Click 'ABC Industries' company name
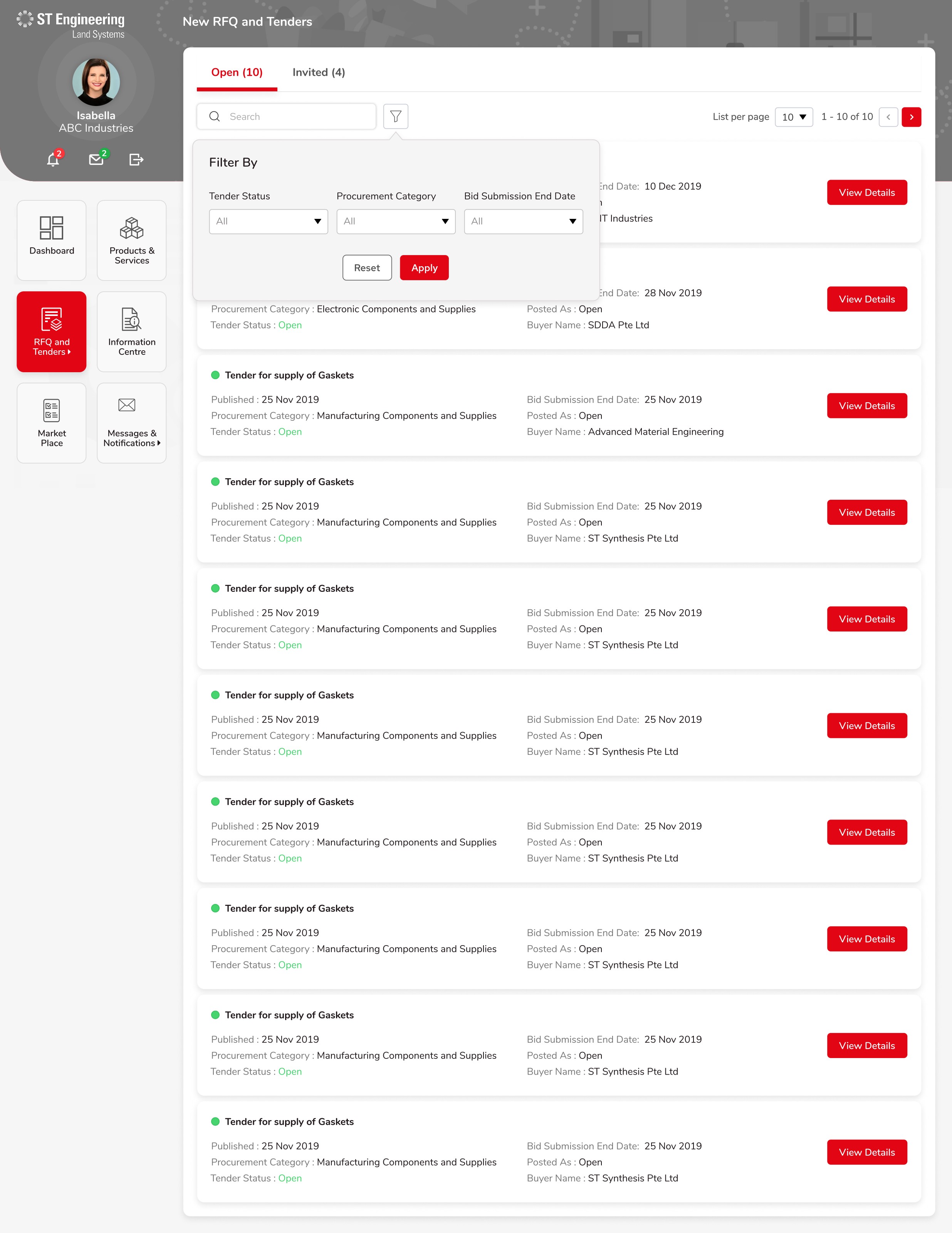Screen dimensions: 952x1233 click(96, 128)
